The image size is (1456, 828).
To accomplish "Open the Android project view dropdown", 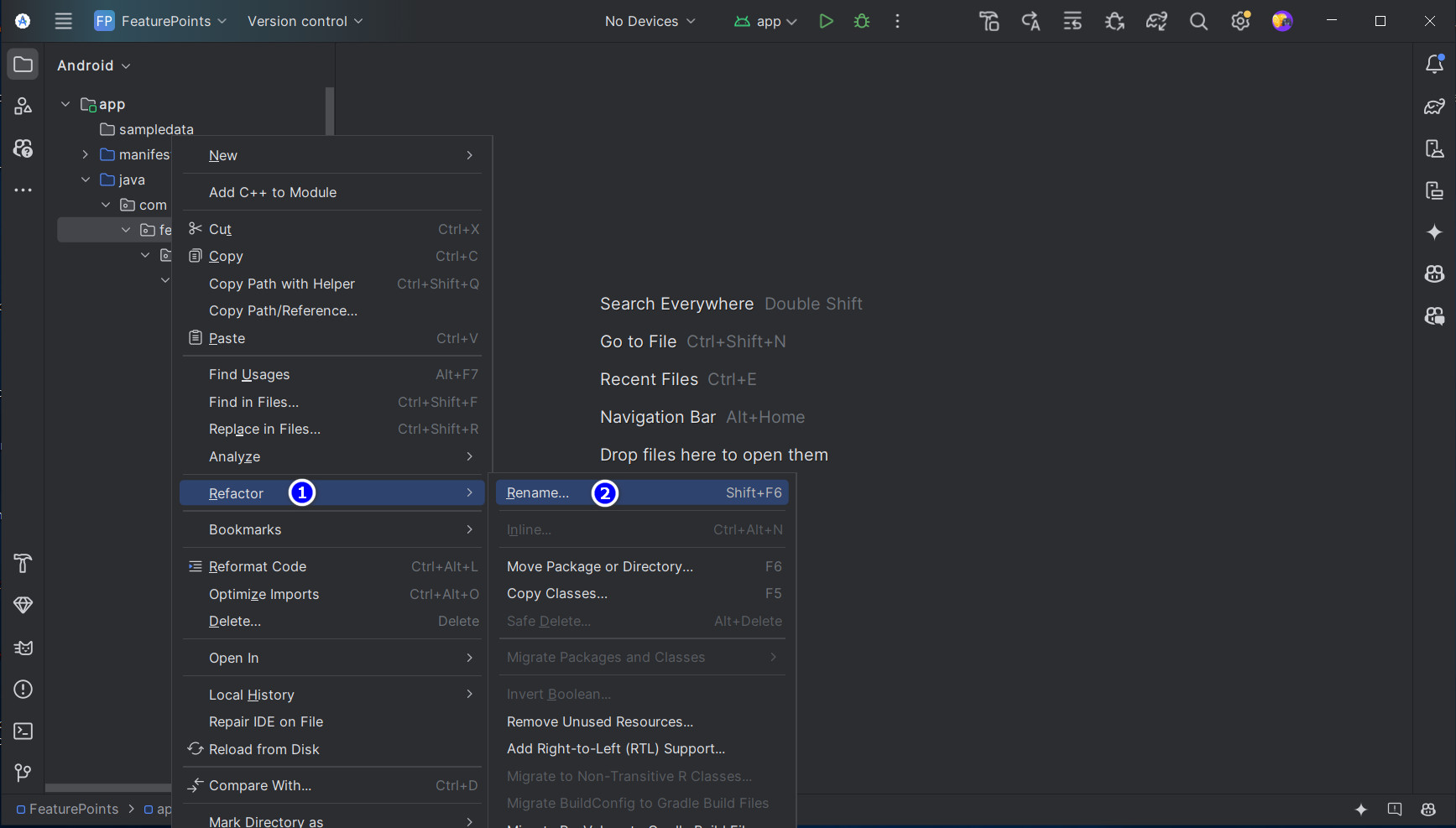I will [93, 65].
